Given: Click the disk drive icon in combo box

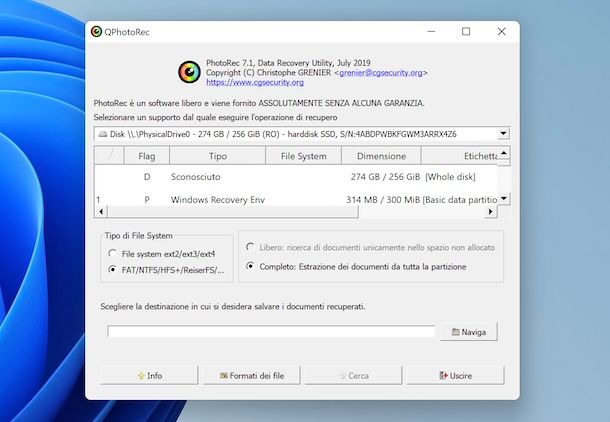Looking at the screenshot, I should [103, 134].
